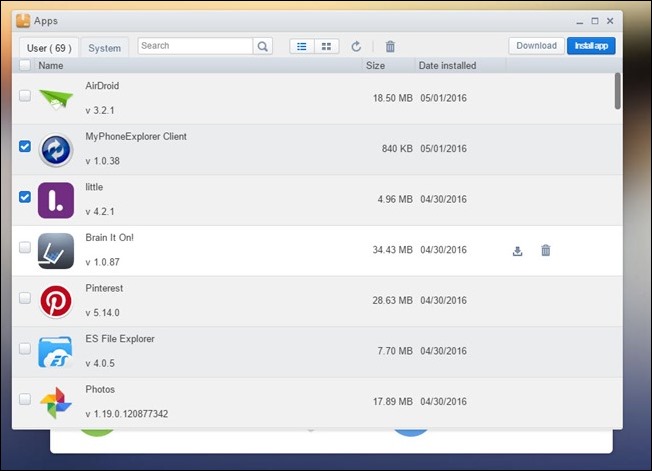
Task: Open the User ( 69 ) tab
Action: [x=49, y=48]
